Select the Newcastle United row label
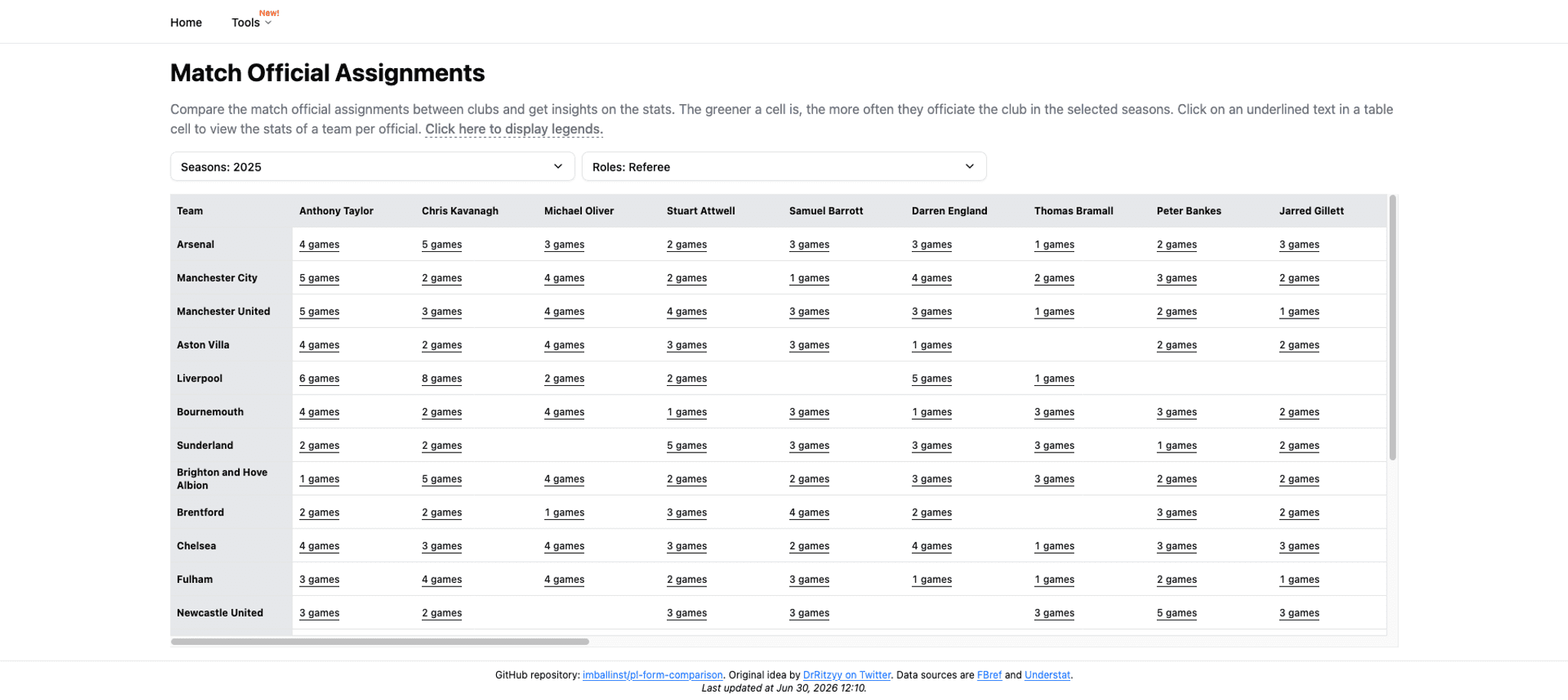Viewport: 1568px width, 700px height. (220, 613)
